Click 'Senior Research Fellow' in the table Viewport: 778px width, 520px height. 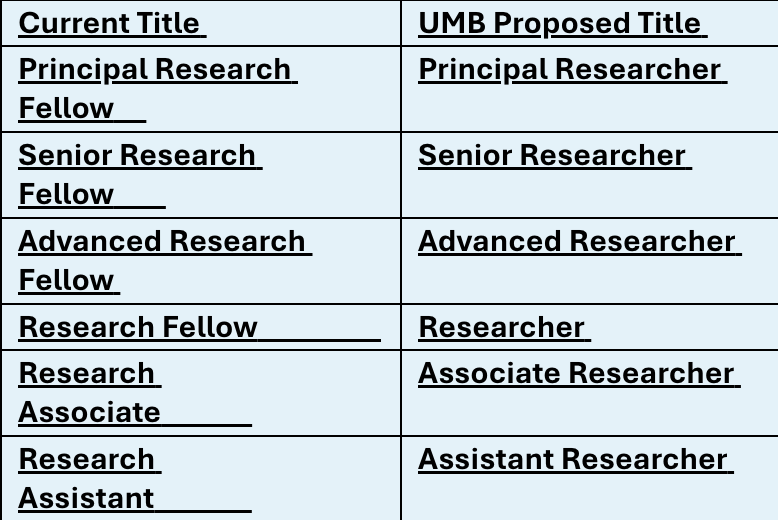[x=137, y=175]
